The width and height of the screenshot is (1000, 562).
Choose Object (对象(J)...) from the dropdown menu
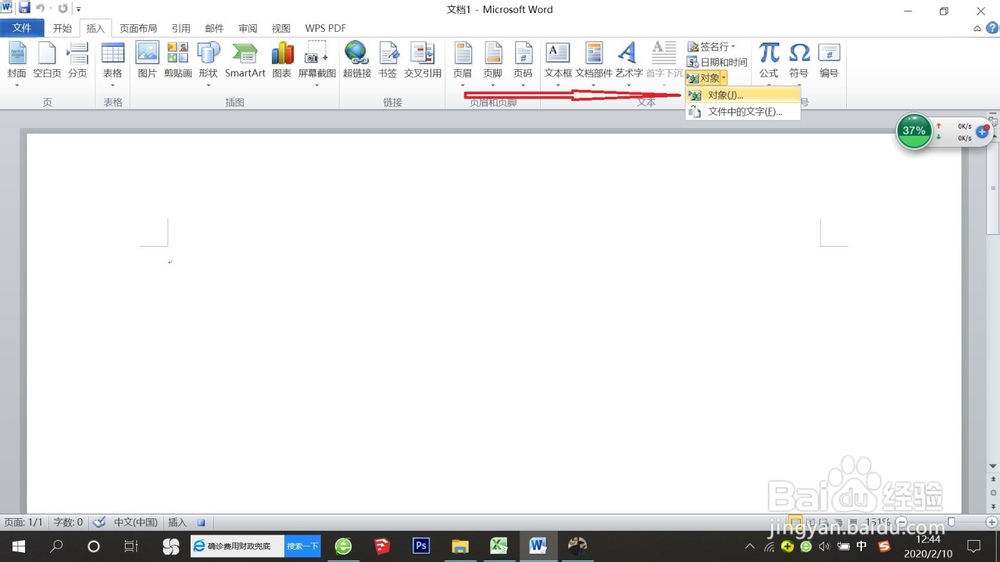[743, 95]
